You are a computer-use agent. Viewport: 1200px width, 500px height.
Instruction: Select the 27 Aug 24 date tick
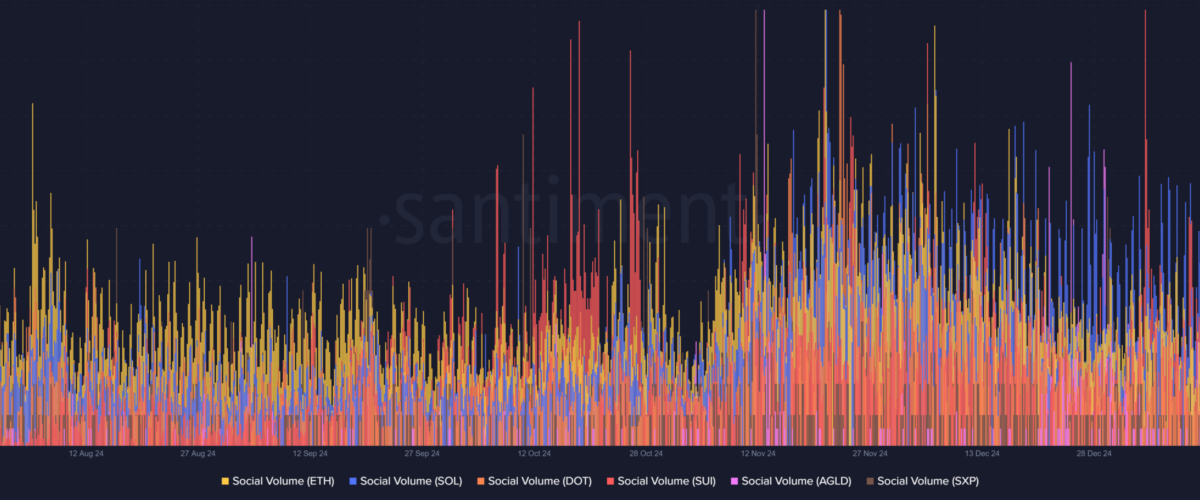[198, 453]
